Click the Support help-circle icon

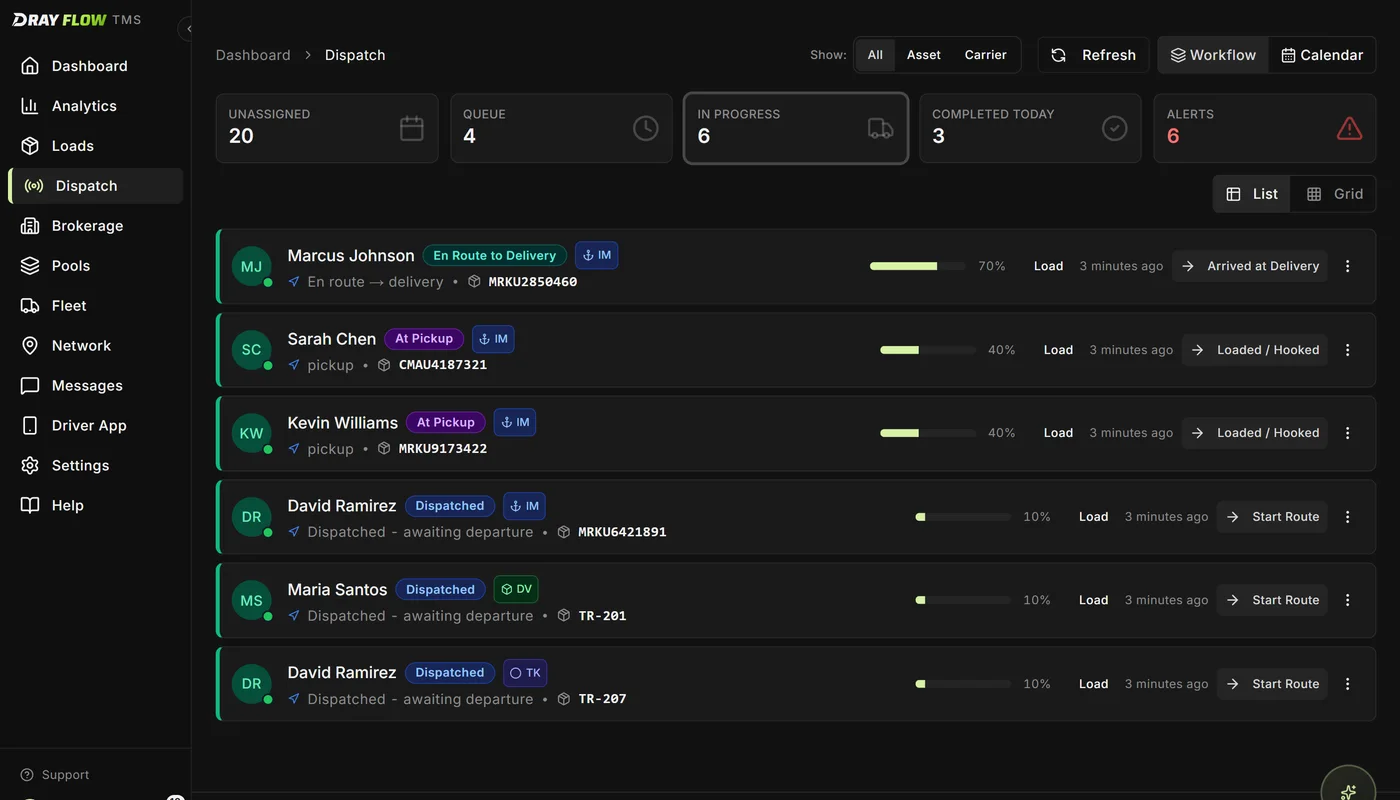click(27, 775)
